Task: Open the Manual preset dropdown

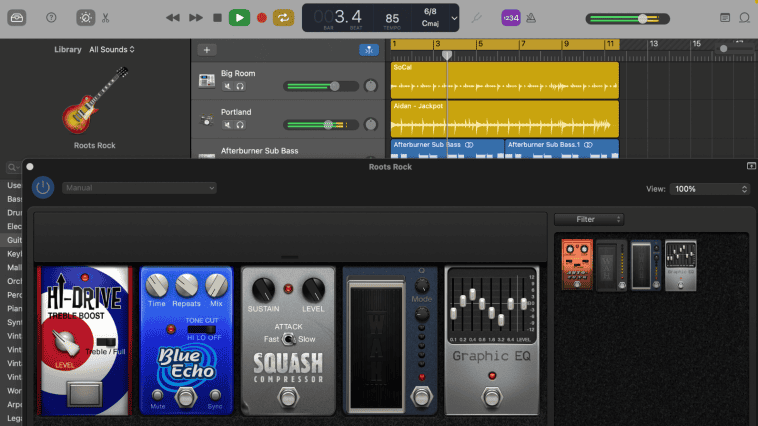Action: coord(139,188)
